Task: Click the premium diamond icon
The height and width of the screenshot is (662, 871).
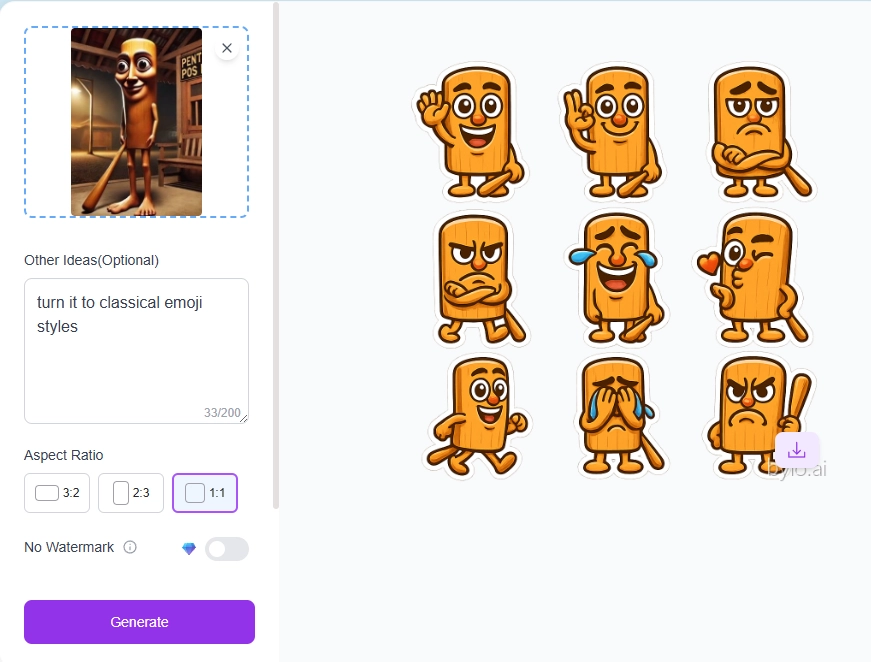Action: [x=189, y=547]
